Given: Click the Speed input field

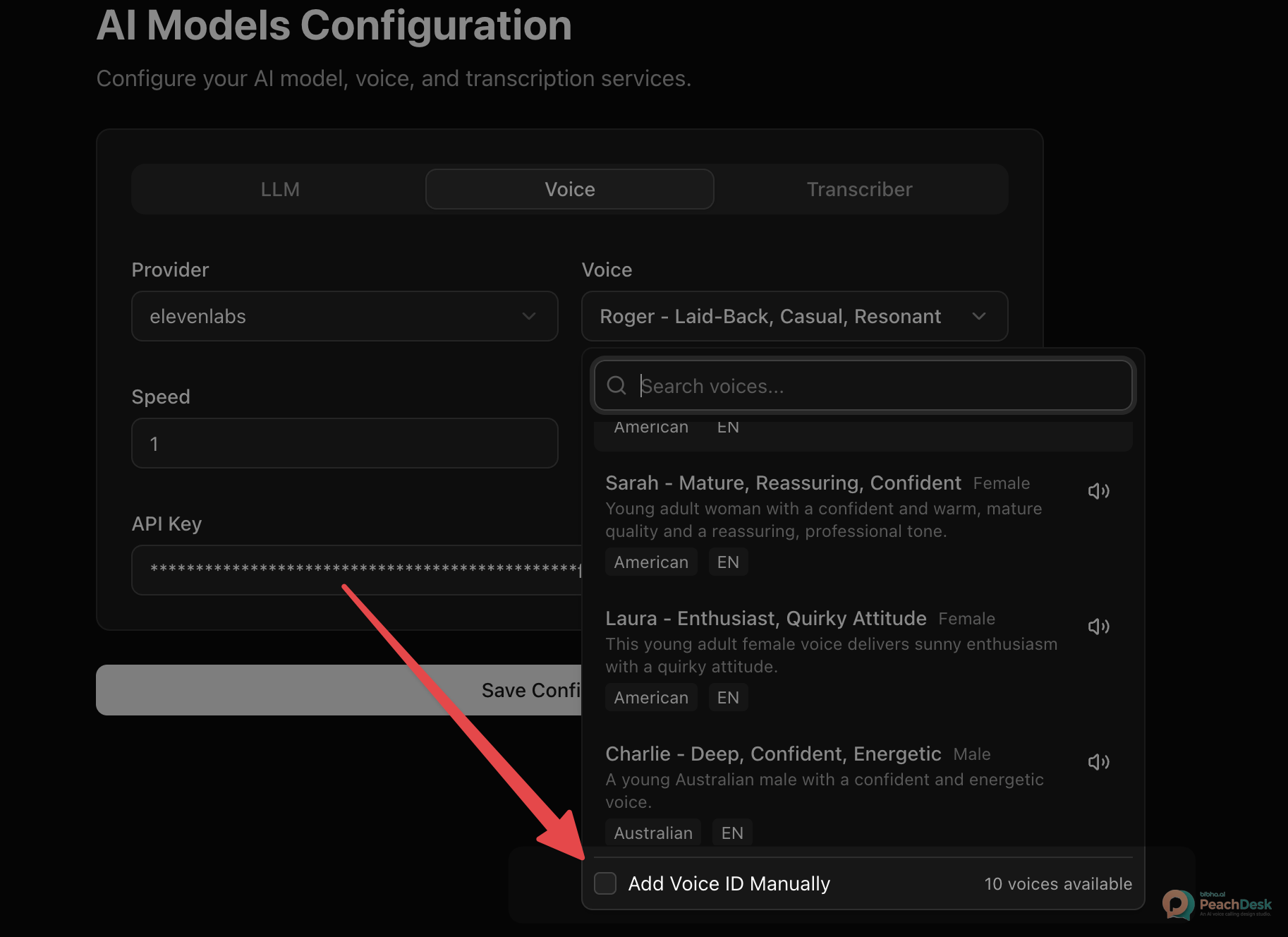Looking at the screenshot, I should [345, 443].
